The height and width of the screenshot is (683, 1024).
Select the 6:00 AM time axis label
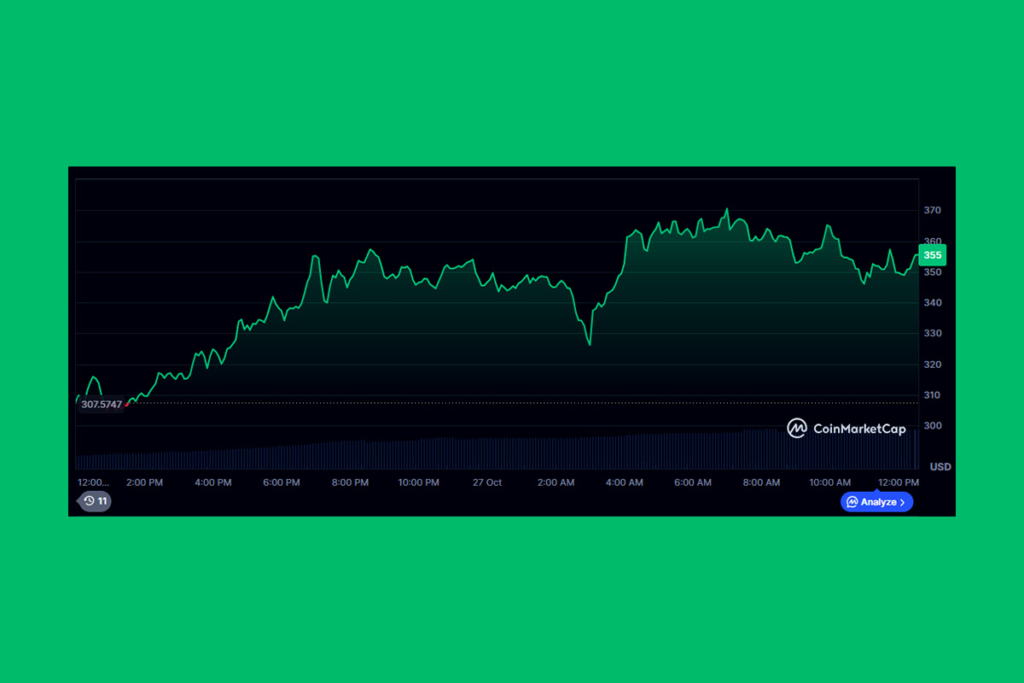coord(692,482)
